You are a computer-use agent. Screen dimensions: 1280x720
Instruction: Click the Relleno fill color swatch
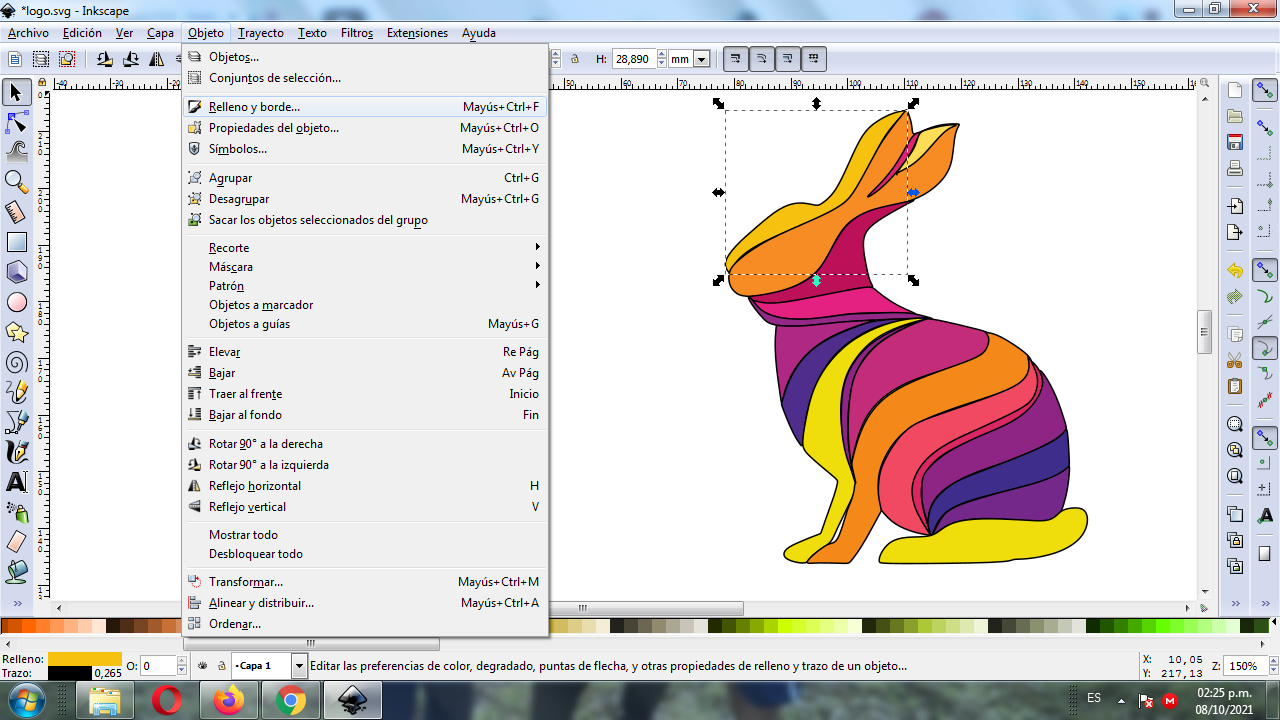click(84, 659)
